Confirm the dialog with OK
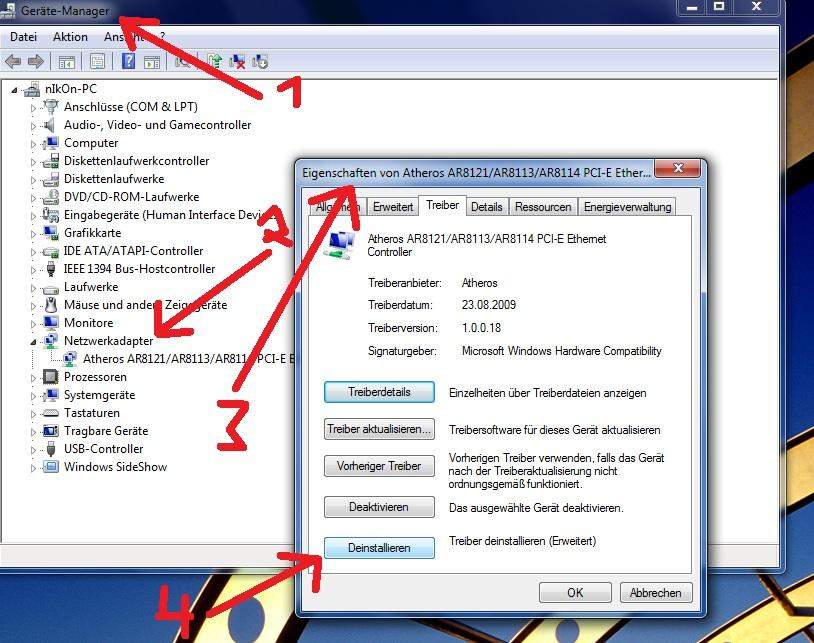 [575, 592]
